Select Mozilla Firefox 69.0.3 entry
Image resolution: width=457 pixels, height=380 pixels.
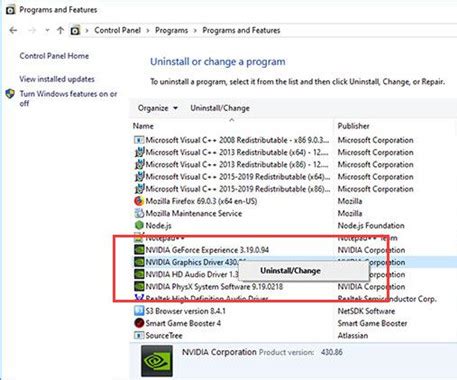201,201
